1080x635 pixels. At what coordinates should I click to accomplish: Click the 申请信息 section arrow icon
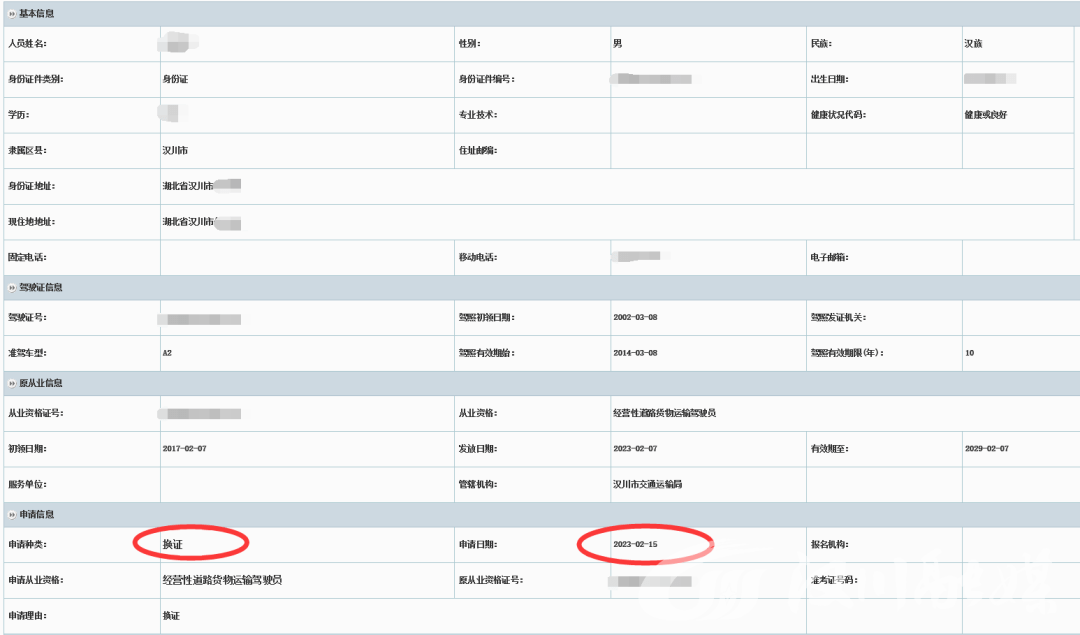[x=11, y=515]
